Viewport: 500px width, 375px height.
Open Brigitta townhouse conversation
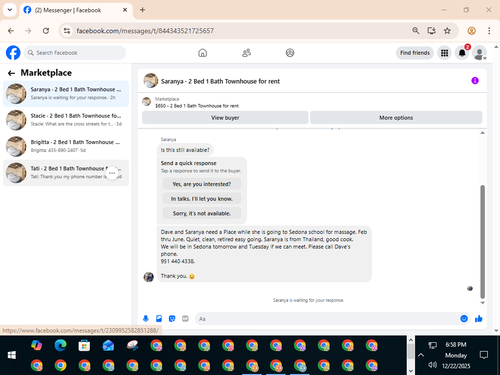(x=66, y=146)
